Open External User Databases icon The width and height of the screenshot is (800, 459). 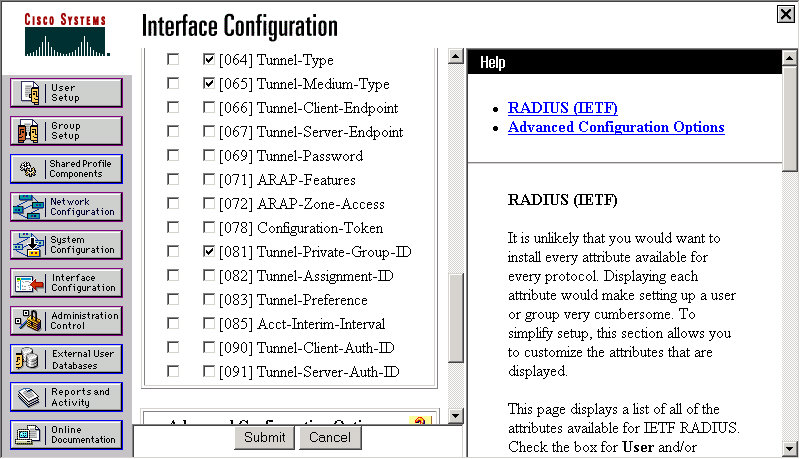click(x=28, y=359)
